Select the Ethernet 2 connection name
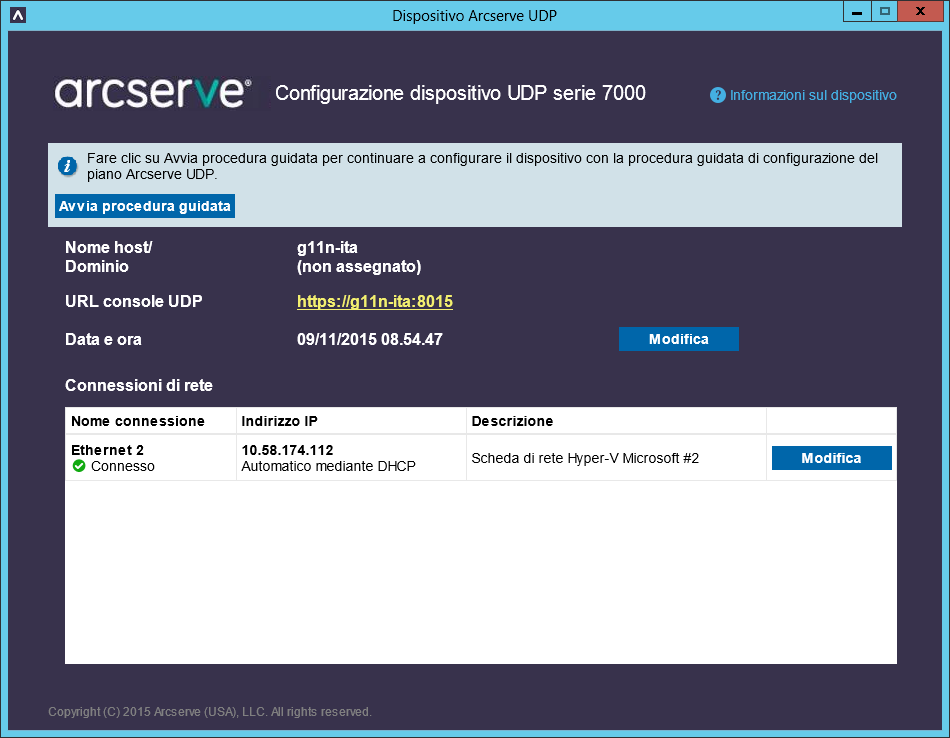This screenshot has width=950, height=738. point(107,450)
